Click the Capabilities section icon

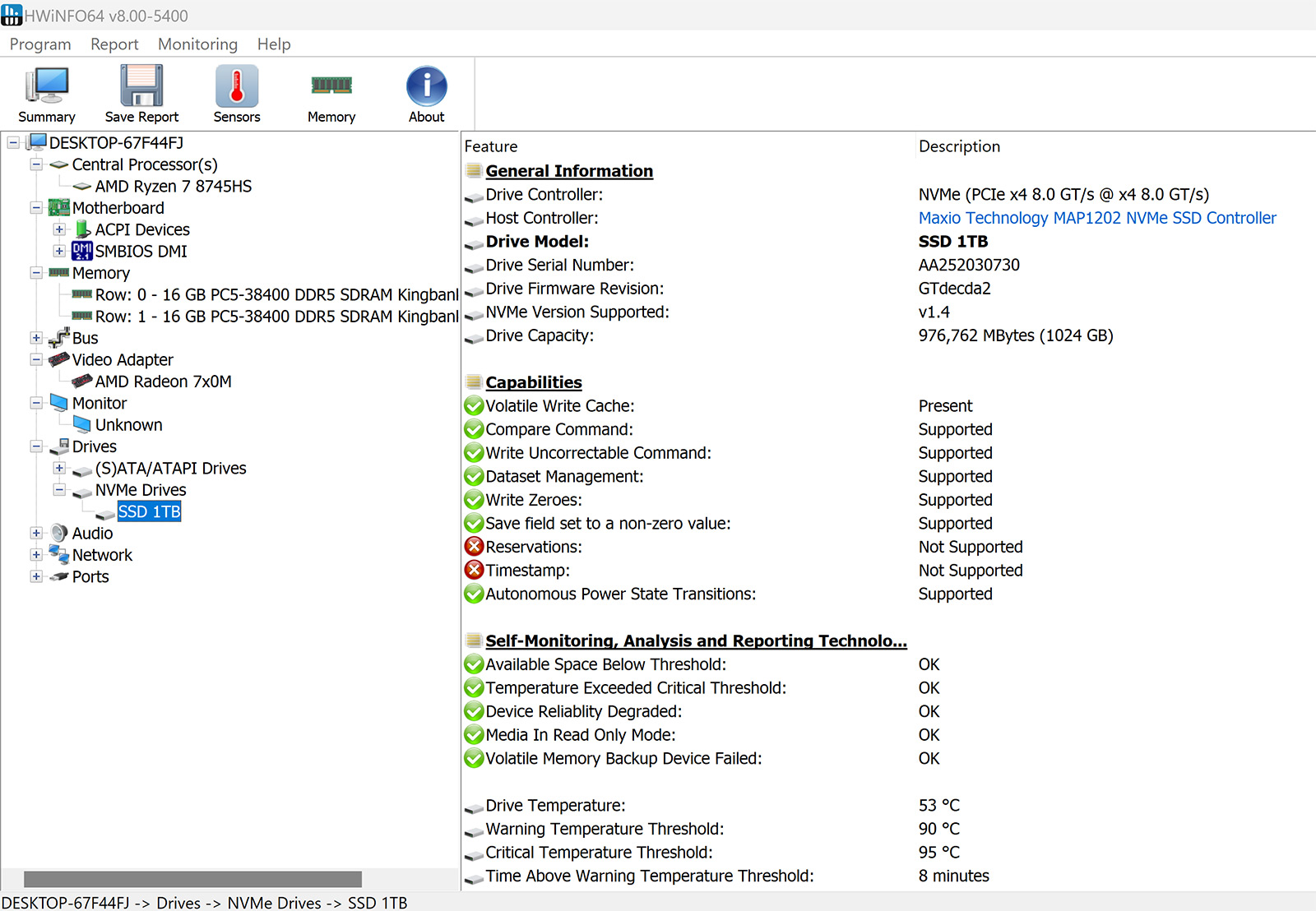474,382
